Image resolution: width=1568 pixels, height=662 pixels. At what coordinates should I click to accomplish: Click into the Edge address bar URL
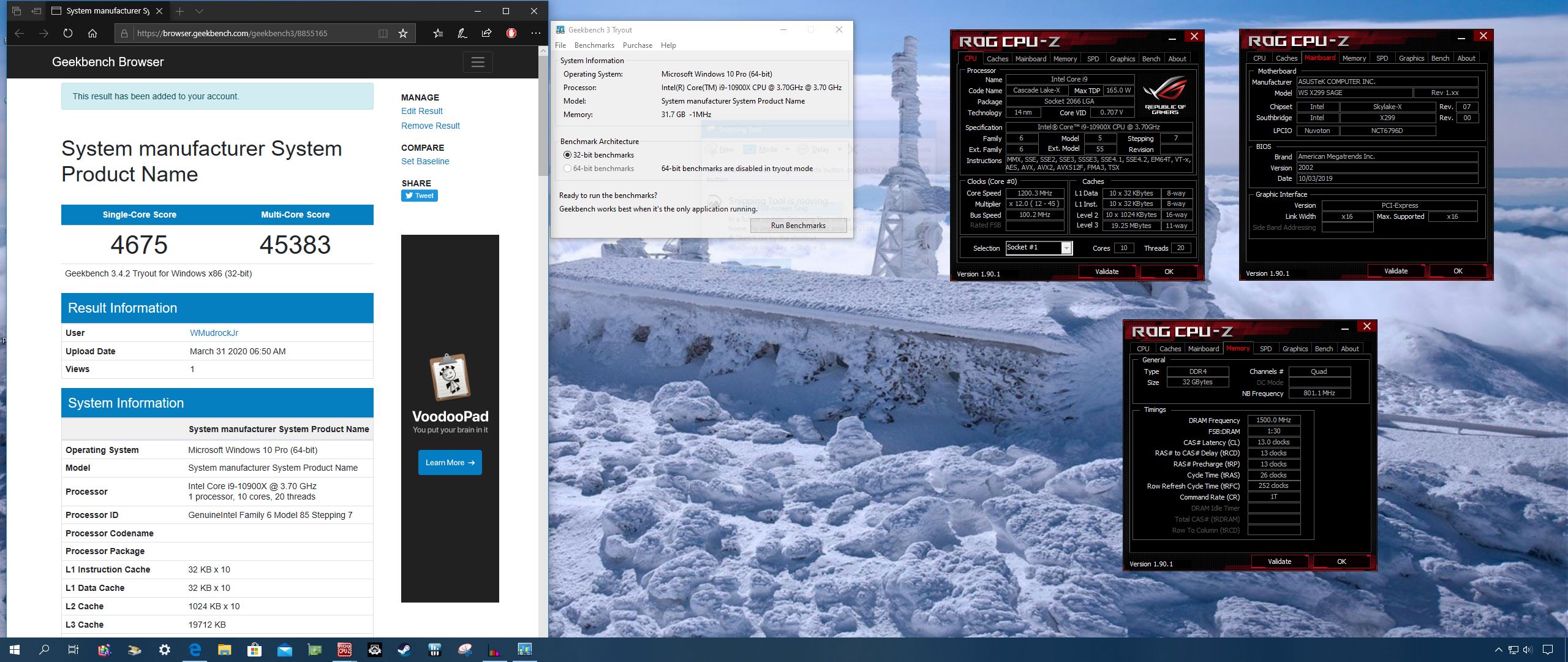(x=232, y=33)
